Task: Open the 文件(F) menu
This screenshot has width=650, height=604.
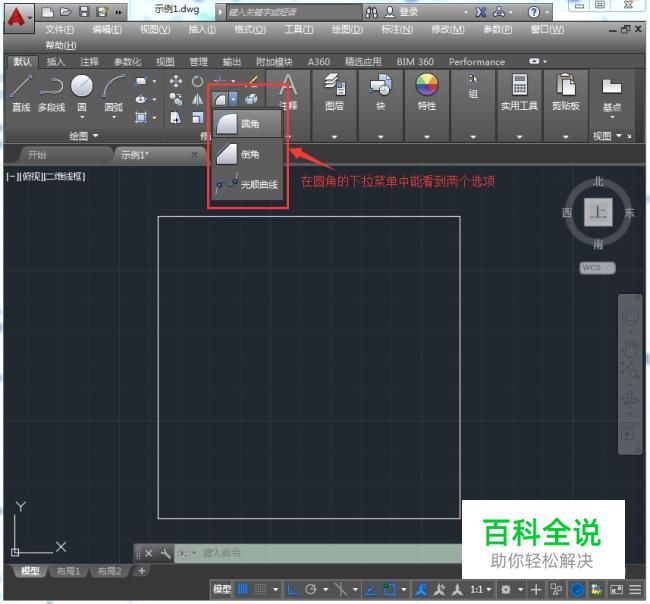Action: pos(60,29)
